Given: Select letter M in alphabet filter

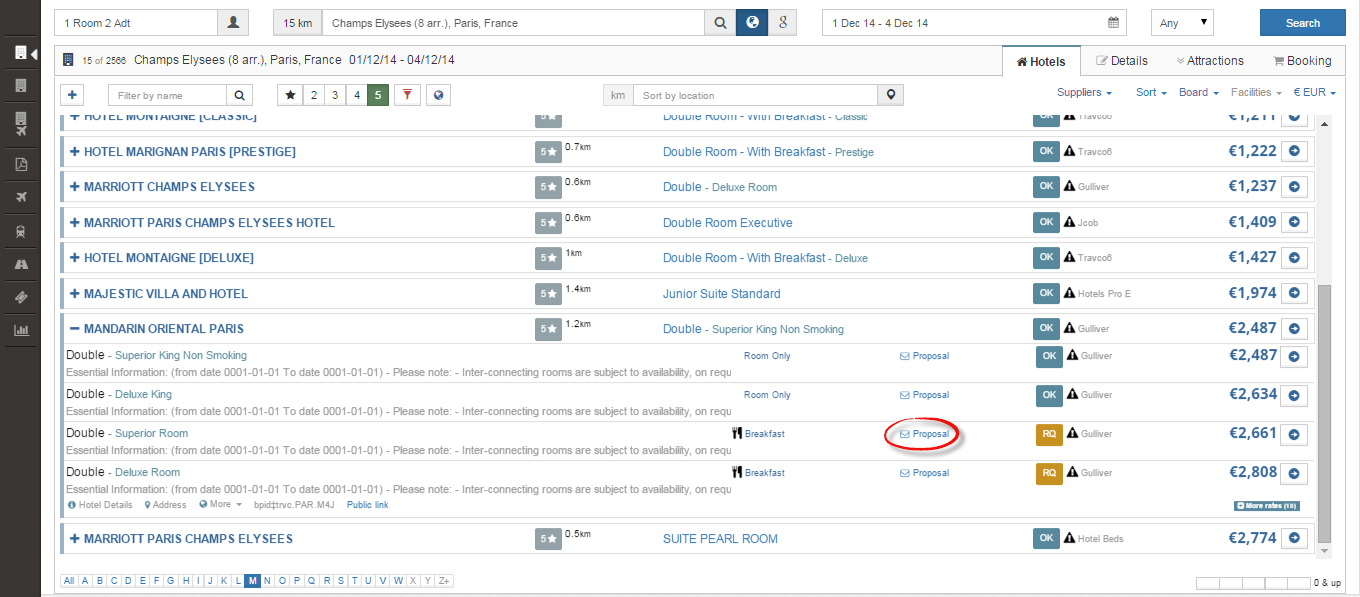Looking at the screenshot, I should point(253,581).
